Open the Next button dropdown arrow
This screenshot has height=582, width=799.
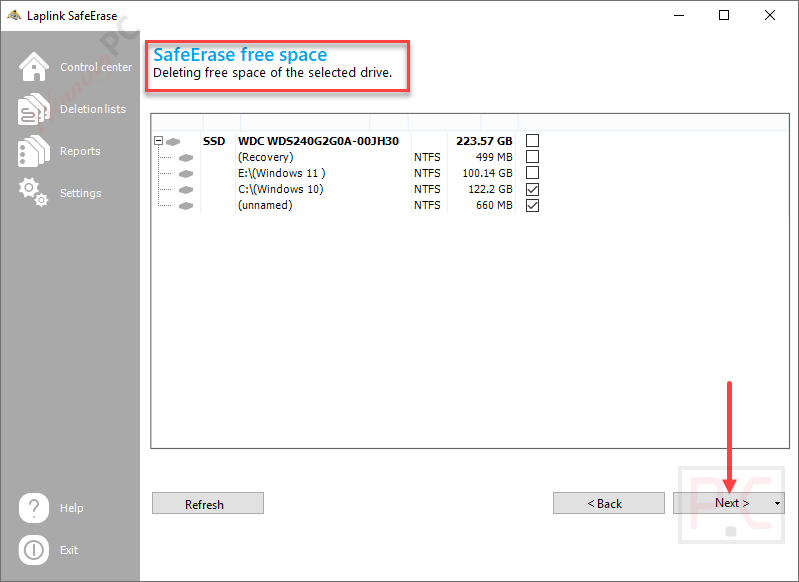click(777, 504)
